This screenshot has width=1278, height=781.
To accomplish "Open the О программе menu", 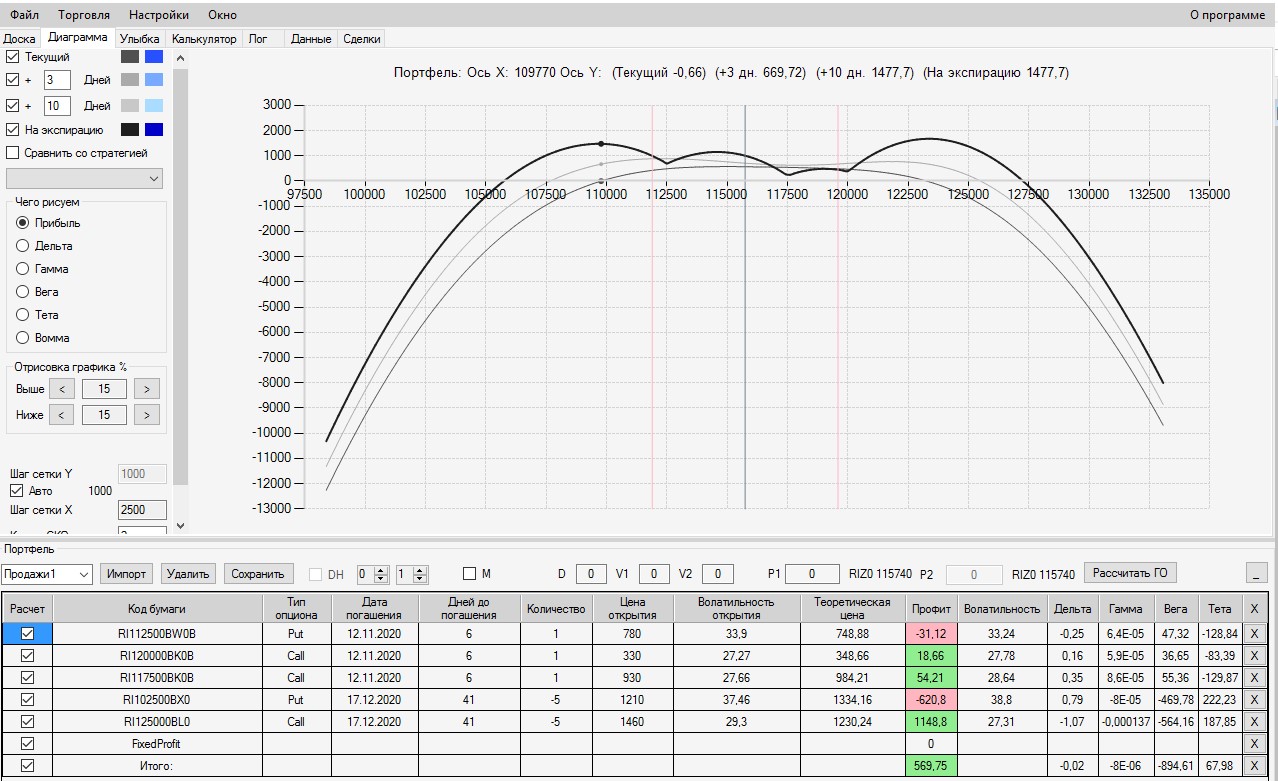I will 1227,15.
